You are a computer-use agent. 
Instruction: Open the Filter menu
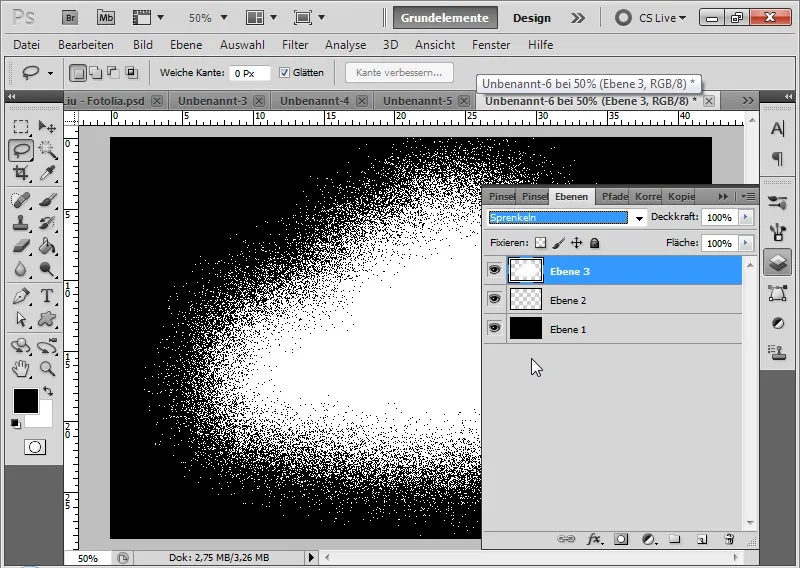[x=295, y=45]
